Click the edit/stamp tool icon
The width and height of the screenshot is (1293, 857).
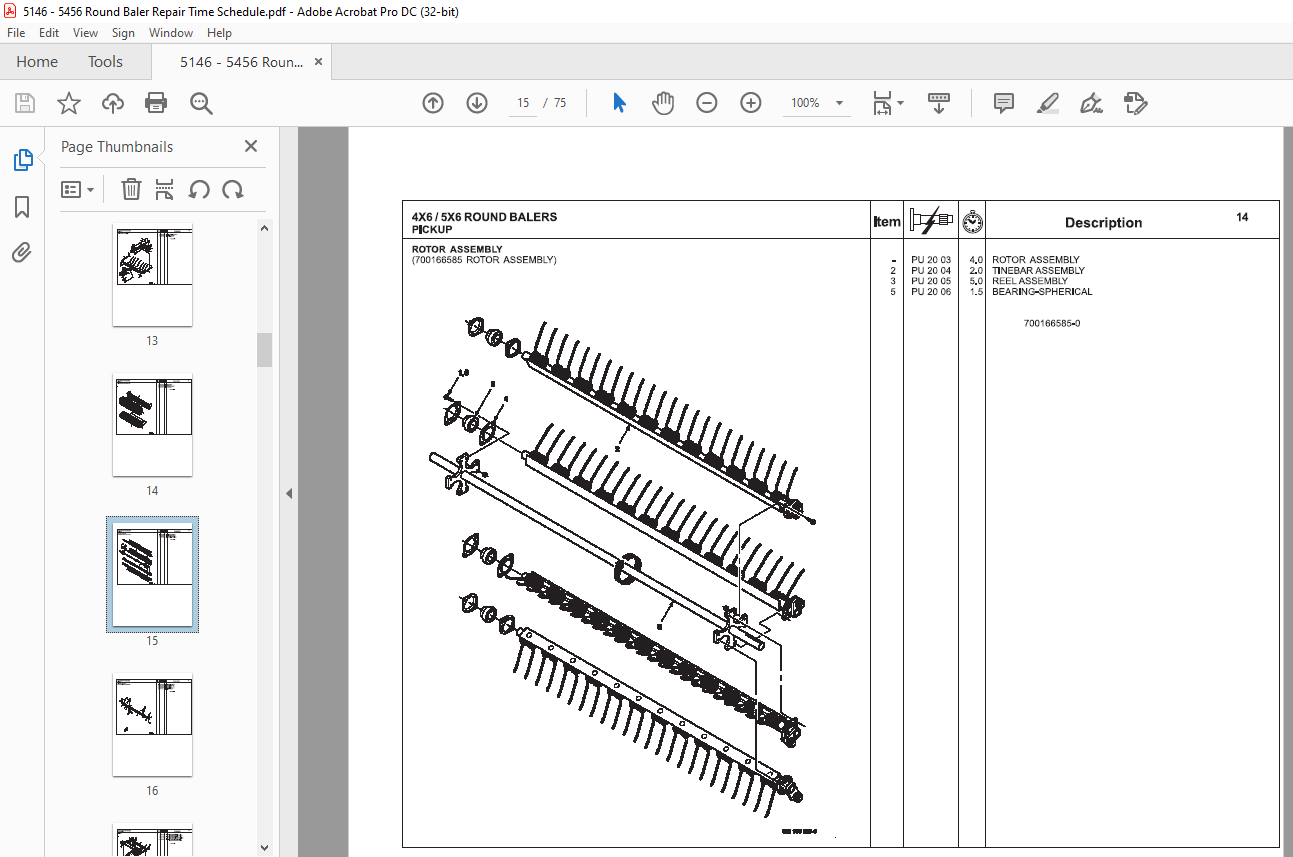(1135, 103)
